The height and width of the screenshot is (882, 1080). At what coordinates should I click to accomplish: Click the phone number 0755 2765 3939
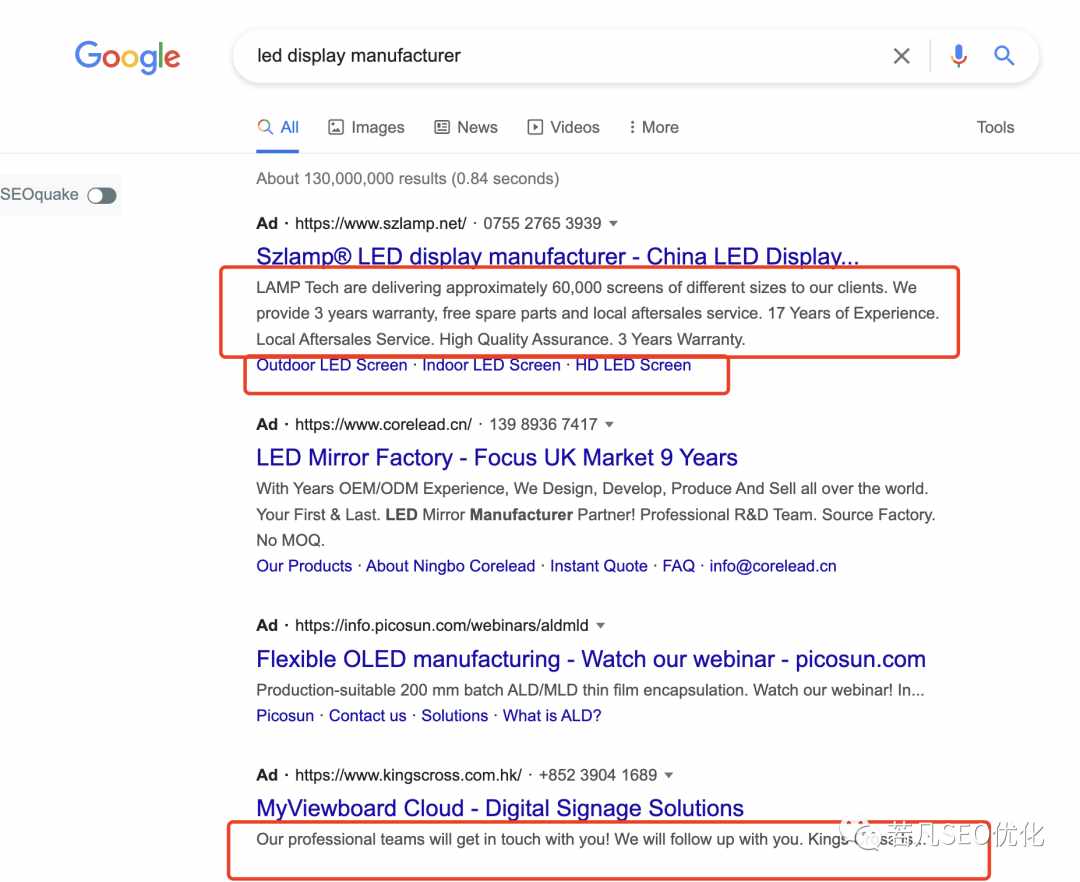[x=542, y=224]
